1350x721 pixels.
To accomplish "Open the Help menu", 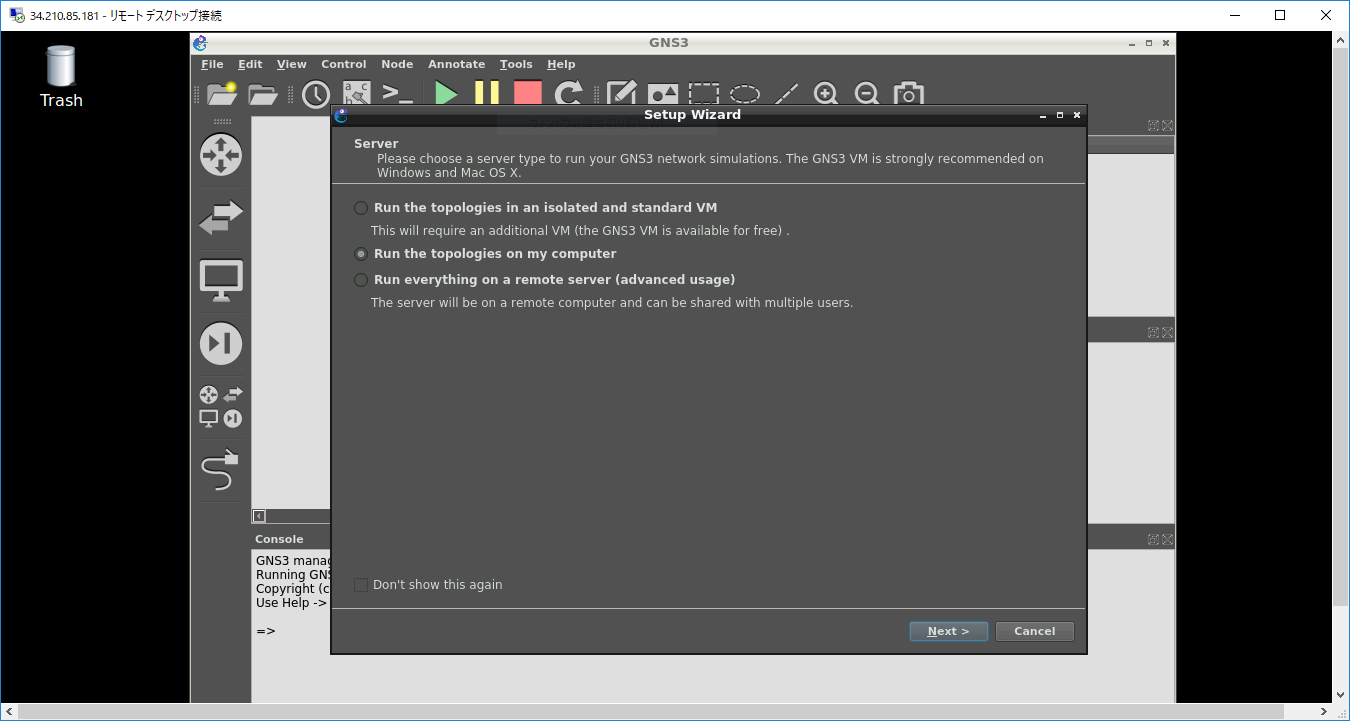I will click(x=561, y=64).
